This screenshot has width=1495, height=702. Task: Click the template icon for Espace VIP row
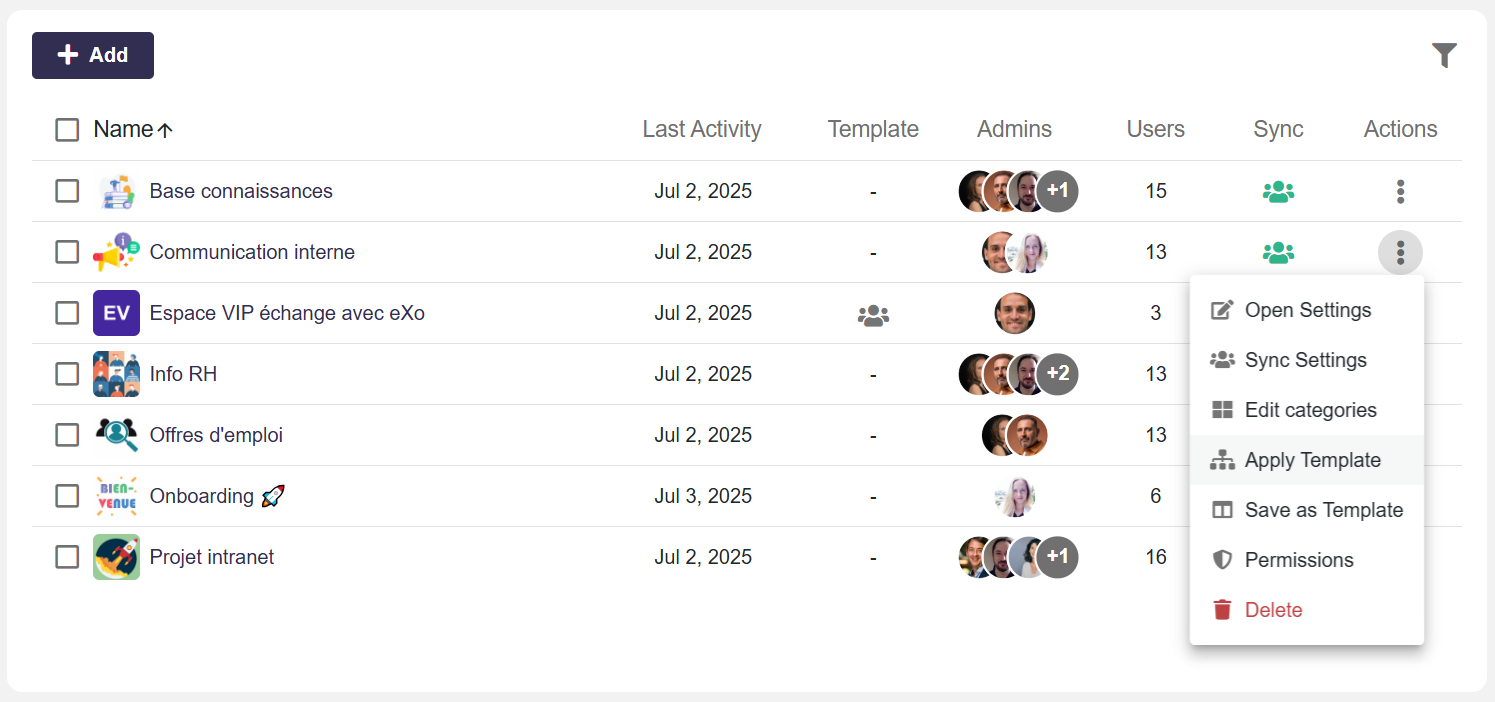coord(873,314)
